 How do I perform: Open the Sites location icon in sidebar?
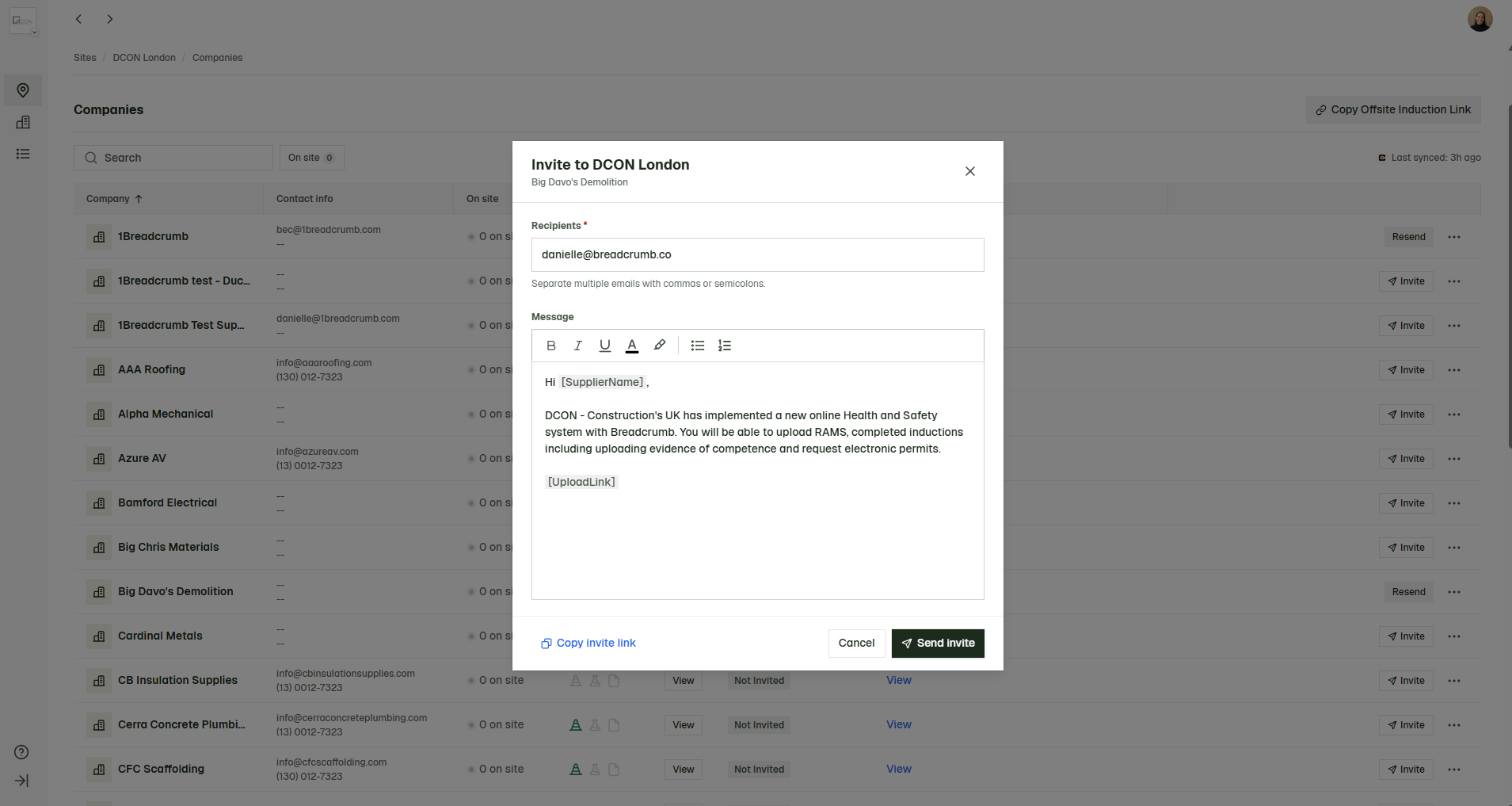click(x=23, y=90)
